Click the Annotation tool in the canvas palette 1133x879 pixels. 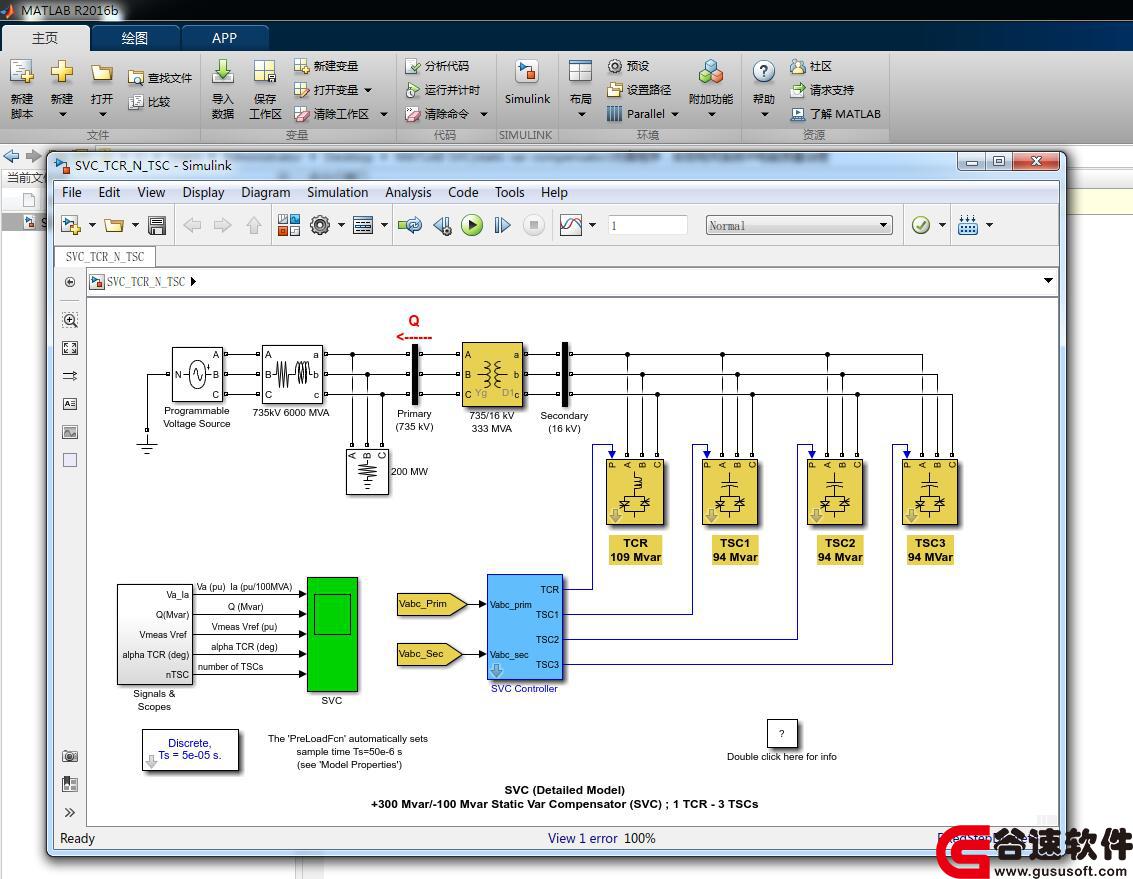(70, 404)
